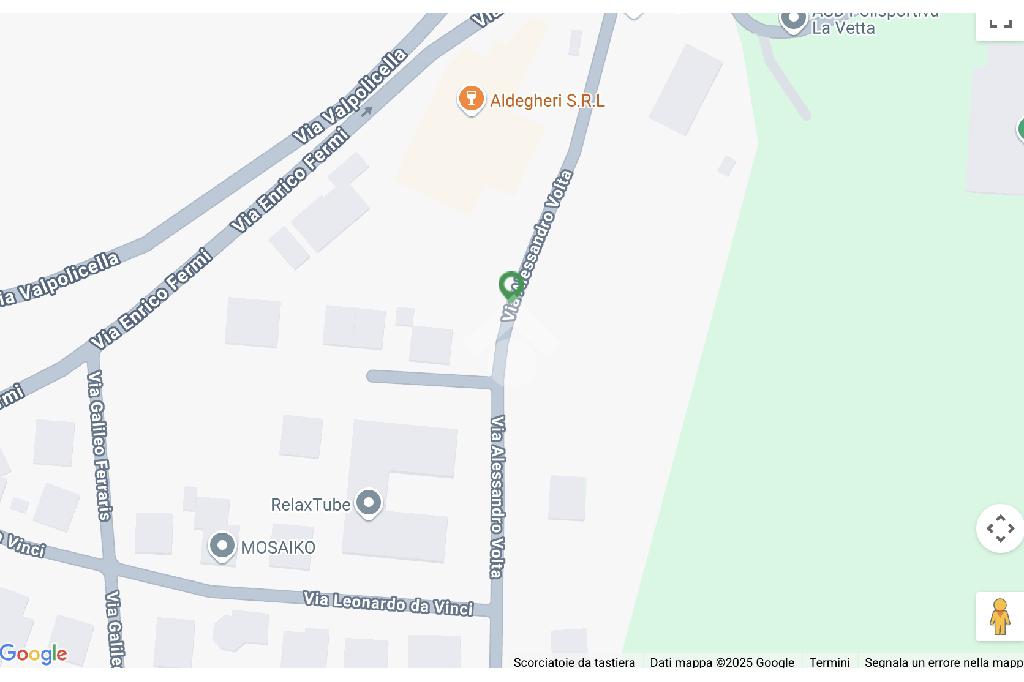Click the Via Galileo Ferraris road label
Screen dimensions: 1024x682
tap(99, 446)
